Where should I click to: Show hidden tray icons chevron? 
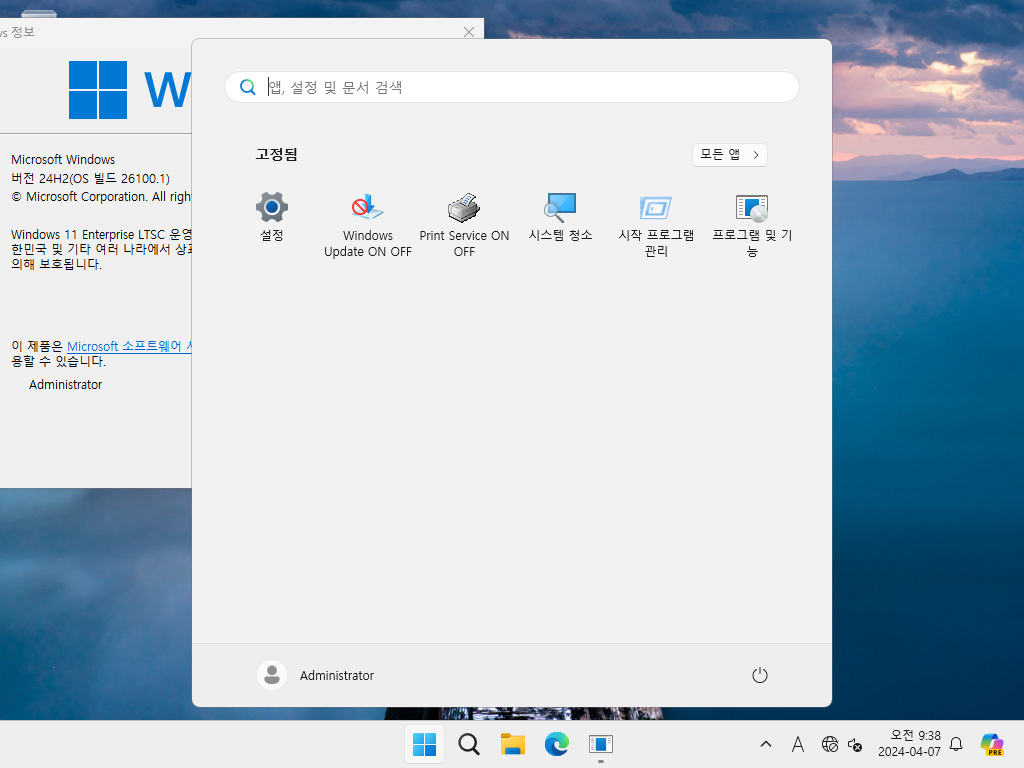tap(766, 744)
